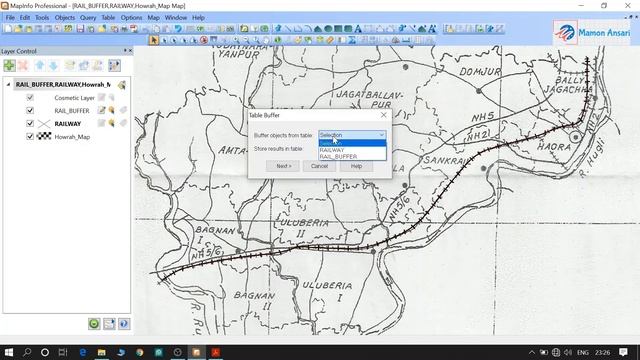Click Howrah_Map raster checkered style swatch
Screen dimensions: 640x360
click(44, 136)
